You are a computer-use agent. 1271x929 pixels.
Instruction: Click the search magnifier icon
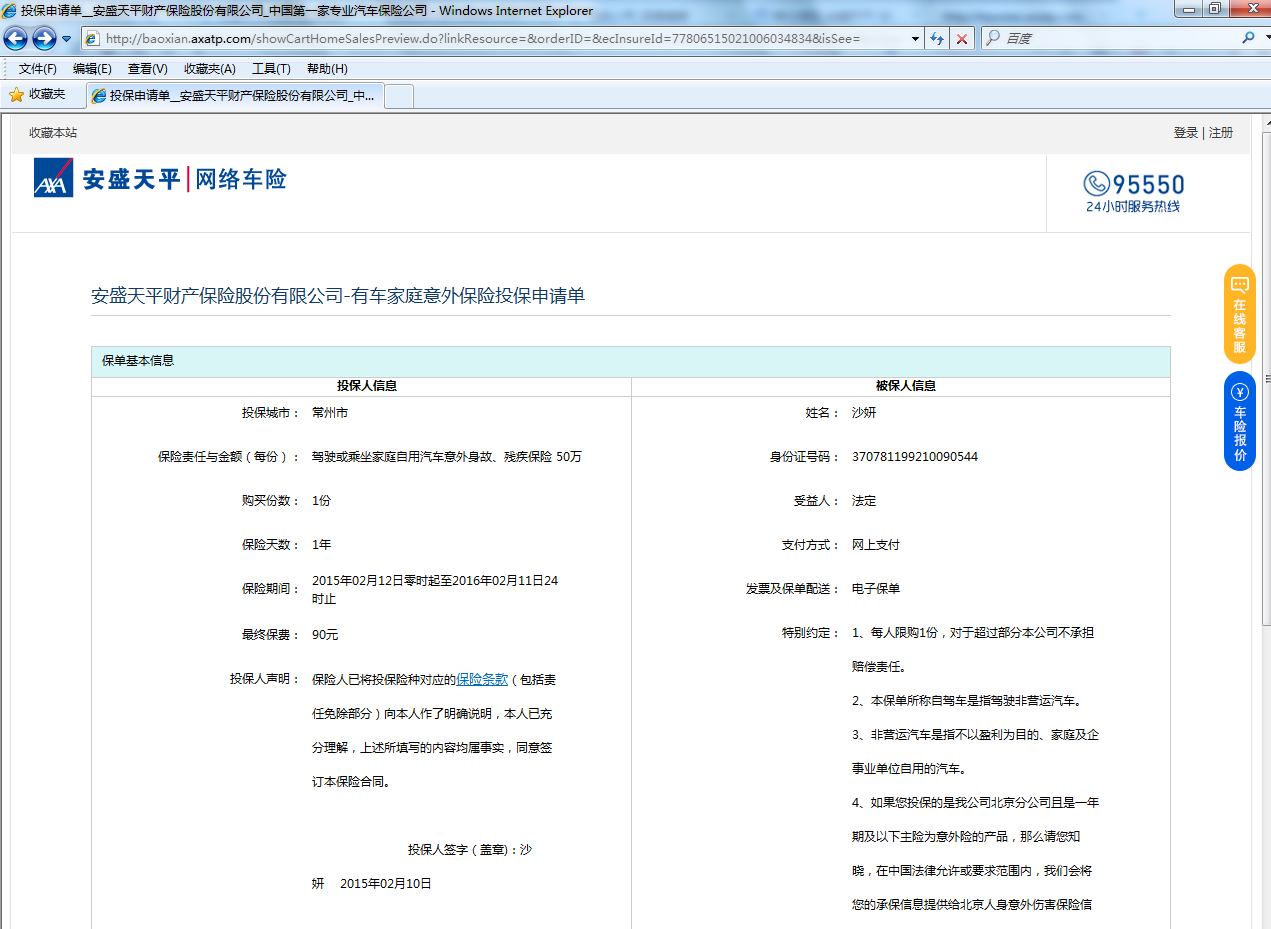1249,38
